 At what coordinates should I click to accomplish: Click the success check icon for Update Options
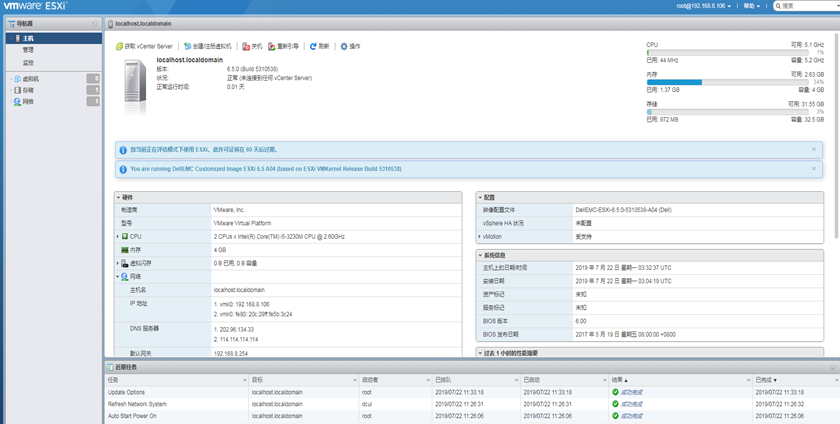click(x=616, y=392)
